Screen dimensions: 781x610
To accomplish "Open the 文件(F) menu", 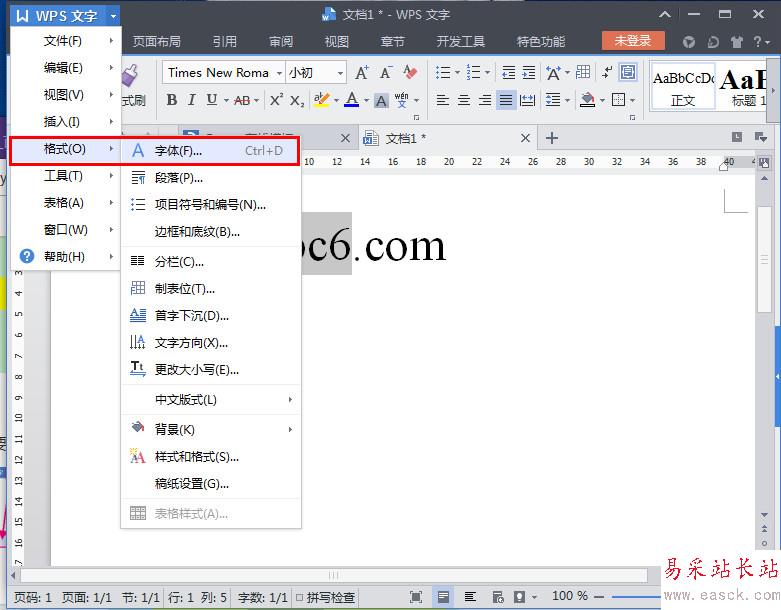I will [x=65, y=41].
